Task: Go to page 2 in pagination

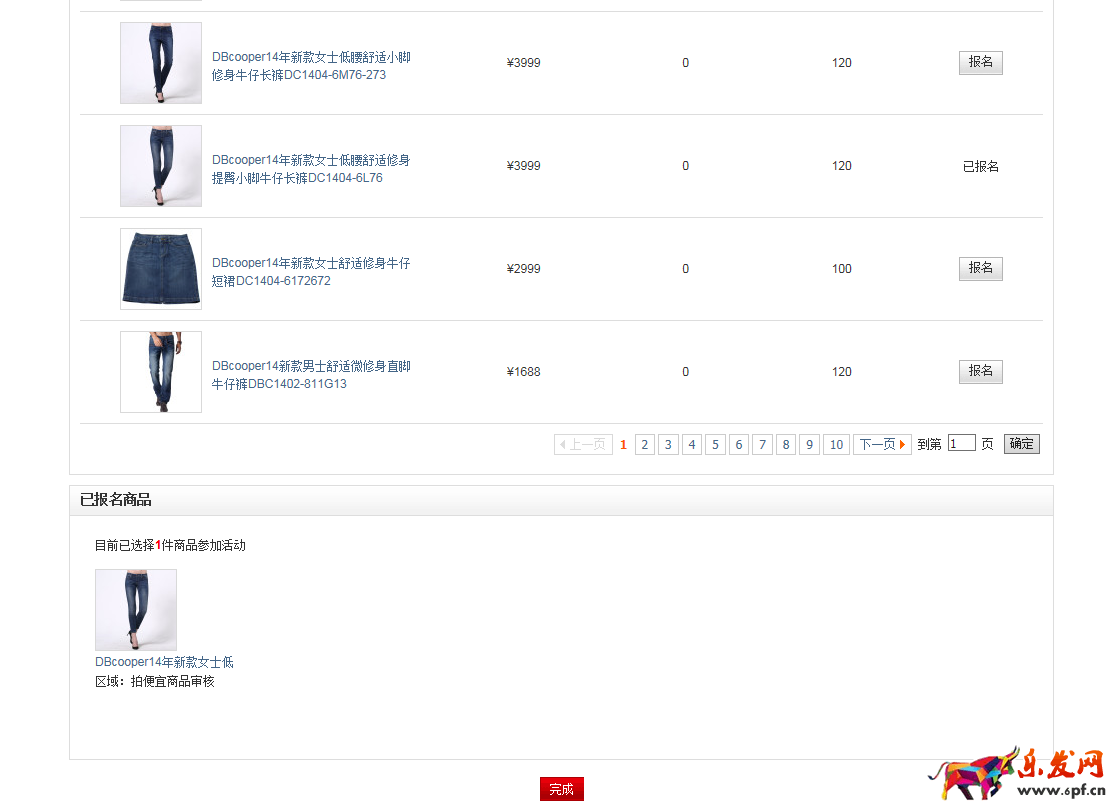Action: pyautogui.click(x=645, y=445)
